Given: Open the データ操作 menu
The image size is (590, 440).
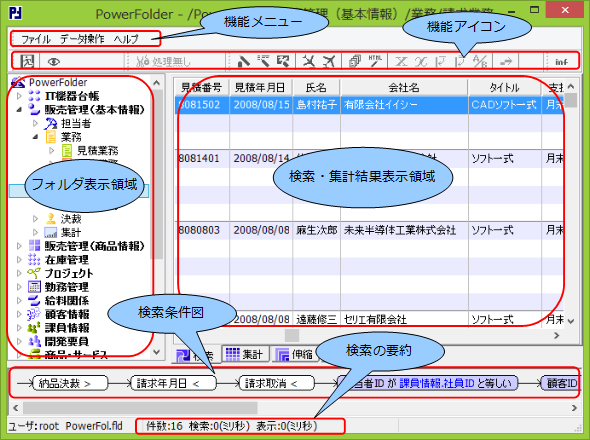Looking at the screenshot, I should [82, 39].
